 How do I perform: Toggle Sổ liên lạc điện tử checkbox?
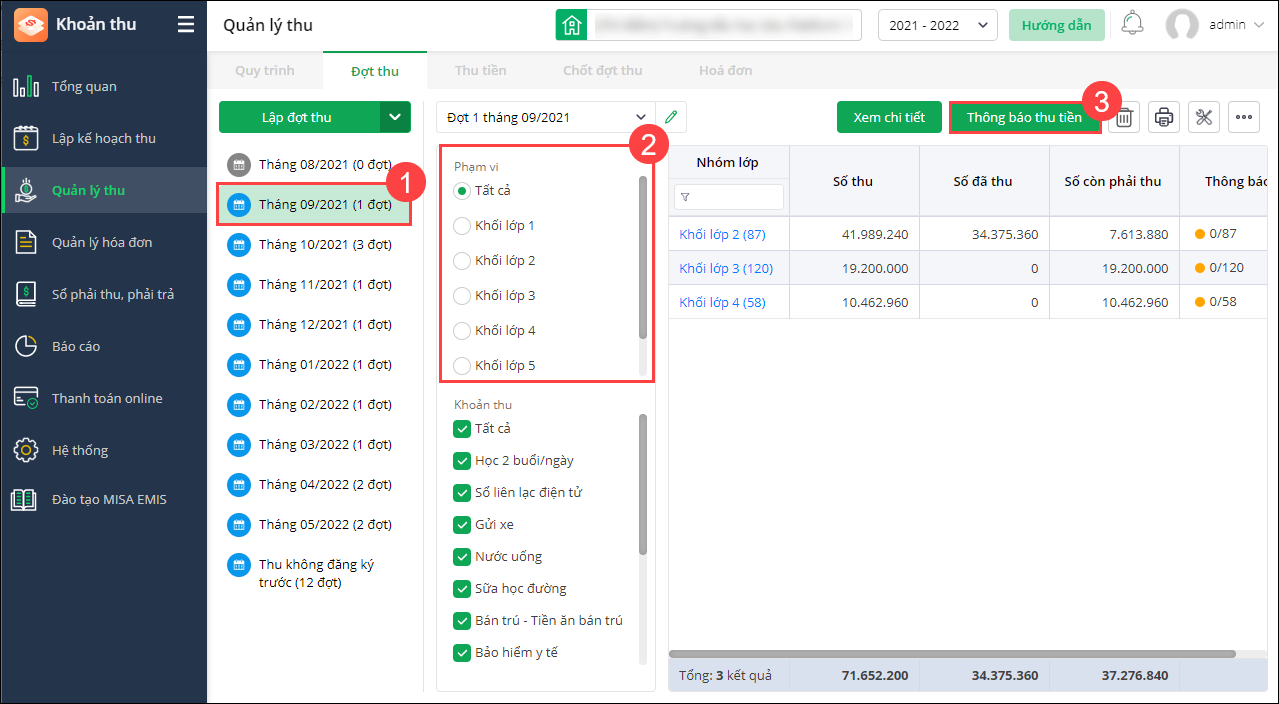[x=462, y=492]
